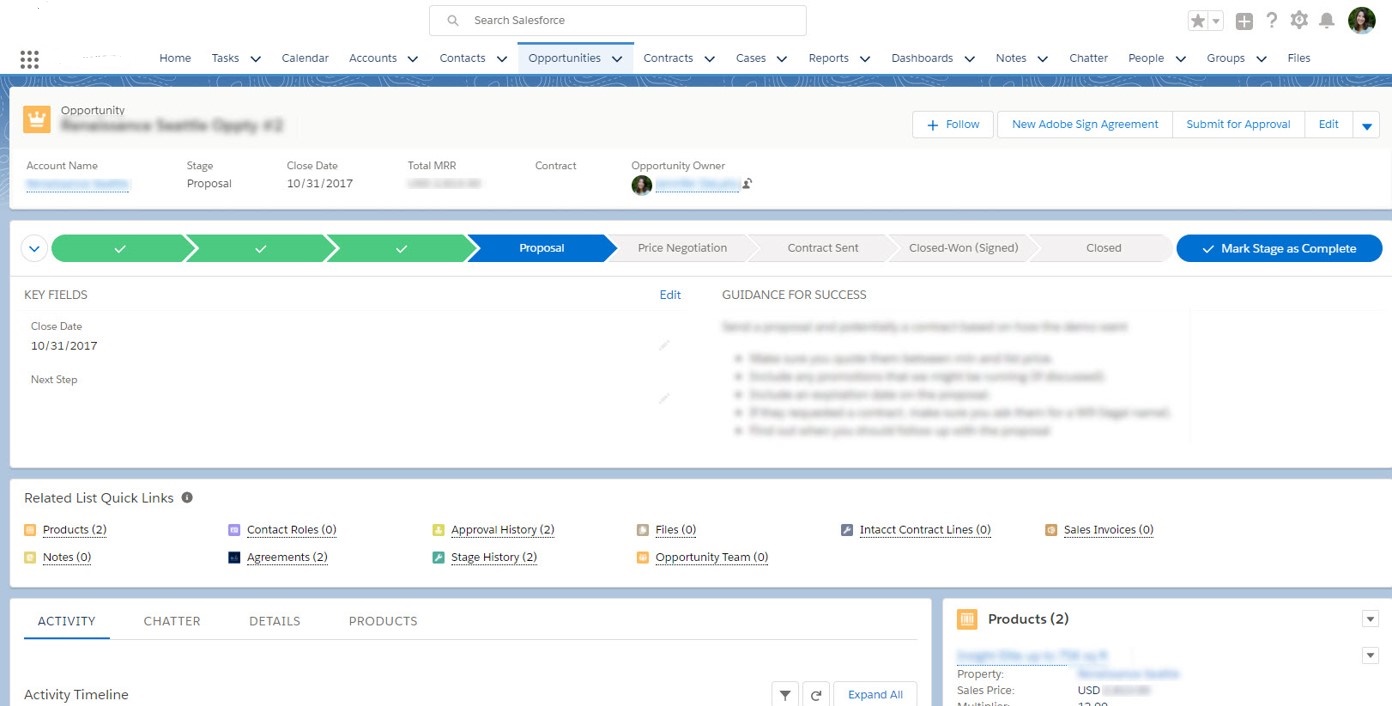Click the Follow button

[953, 125]
